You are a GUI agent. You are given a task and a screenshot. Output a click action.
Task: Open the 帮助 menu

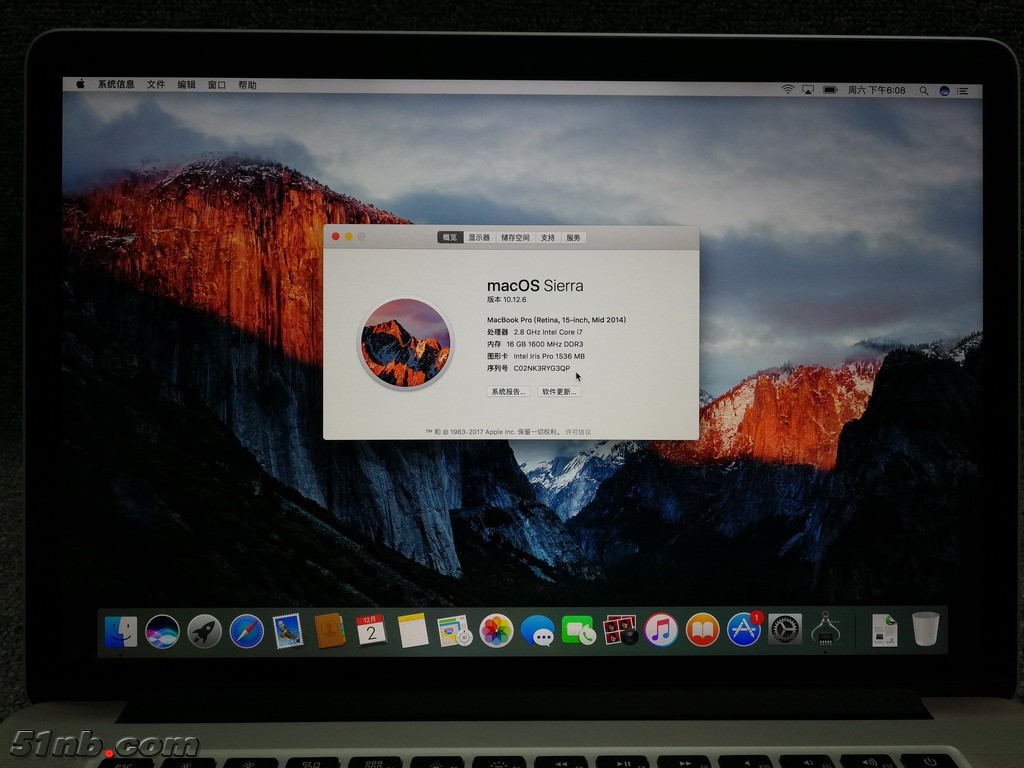tap(248, 85)
